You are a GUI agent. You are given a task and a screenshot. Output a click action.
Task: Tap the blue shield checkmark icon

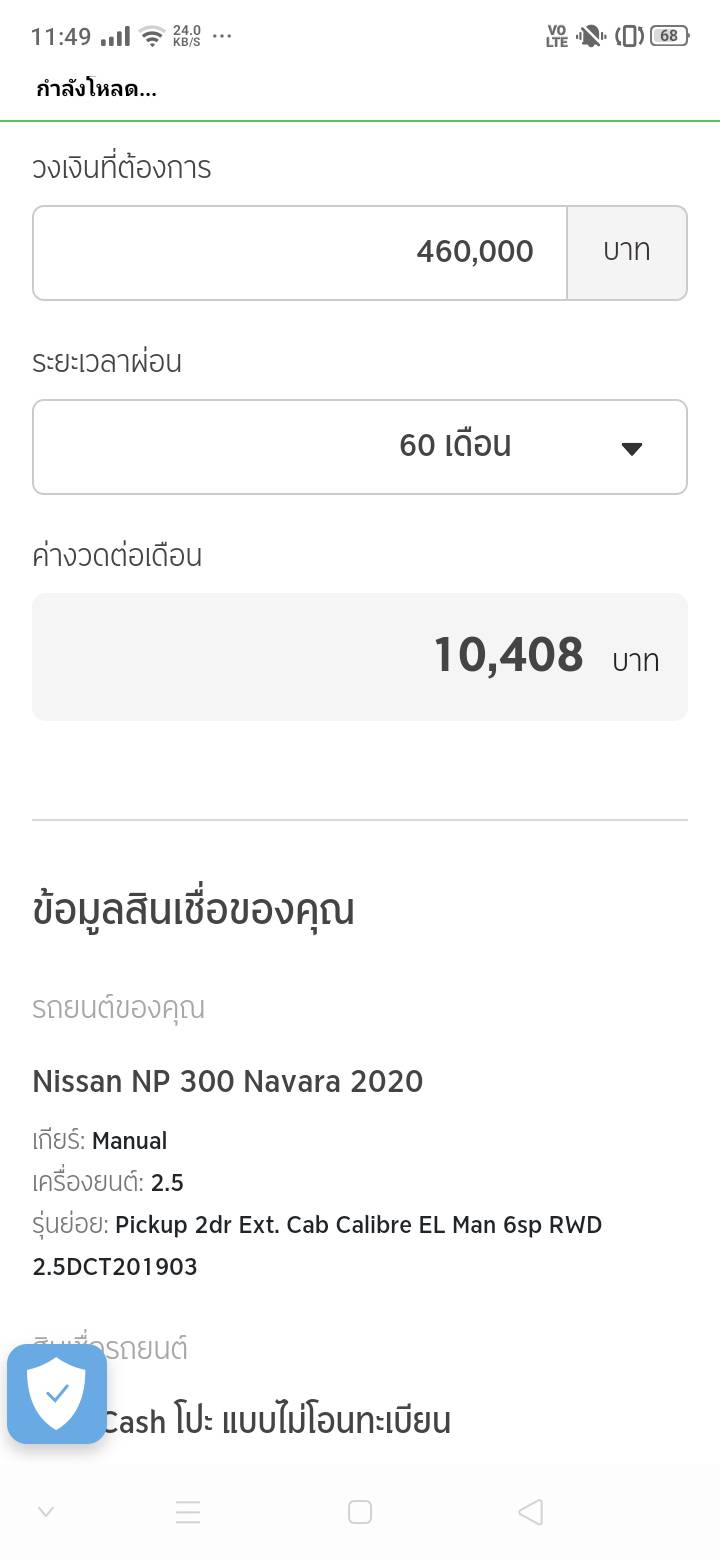tap(56, 1393)
